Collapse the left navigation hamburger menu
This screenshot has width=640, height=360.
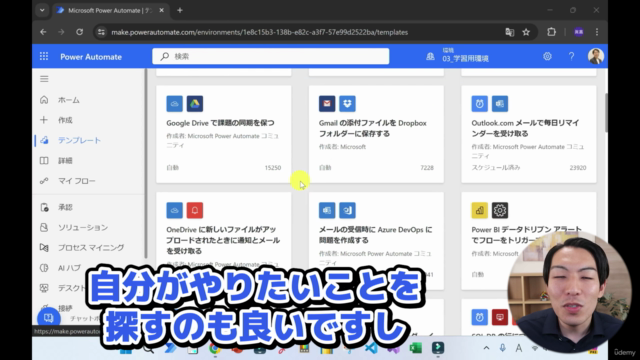tap(44, 79)
